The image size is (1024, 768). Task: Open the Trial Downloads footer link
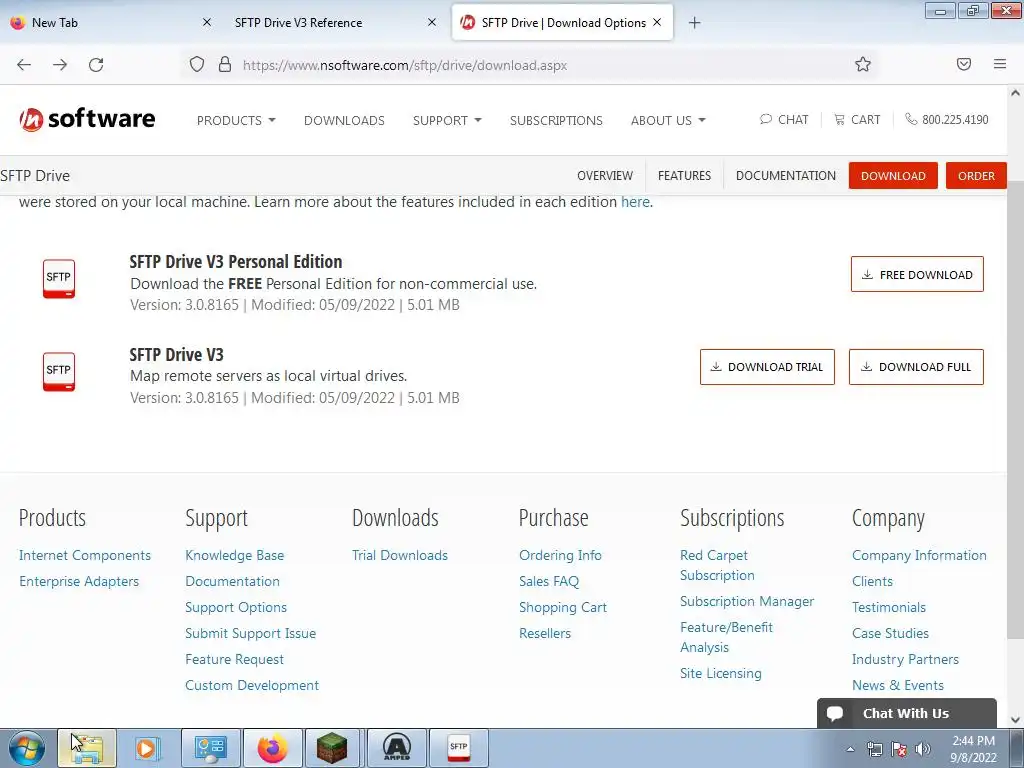(400, 555)
